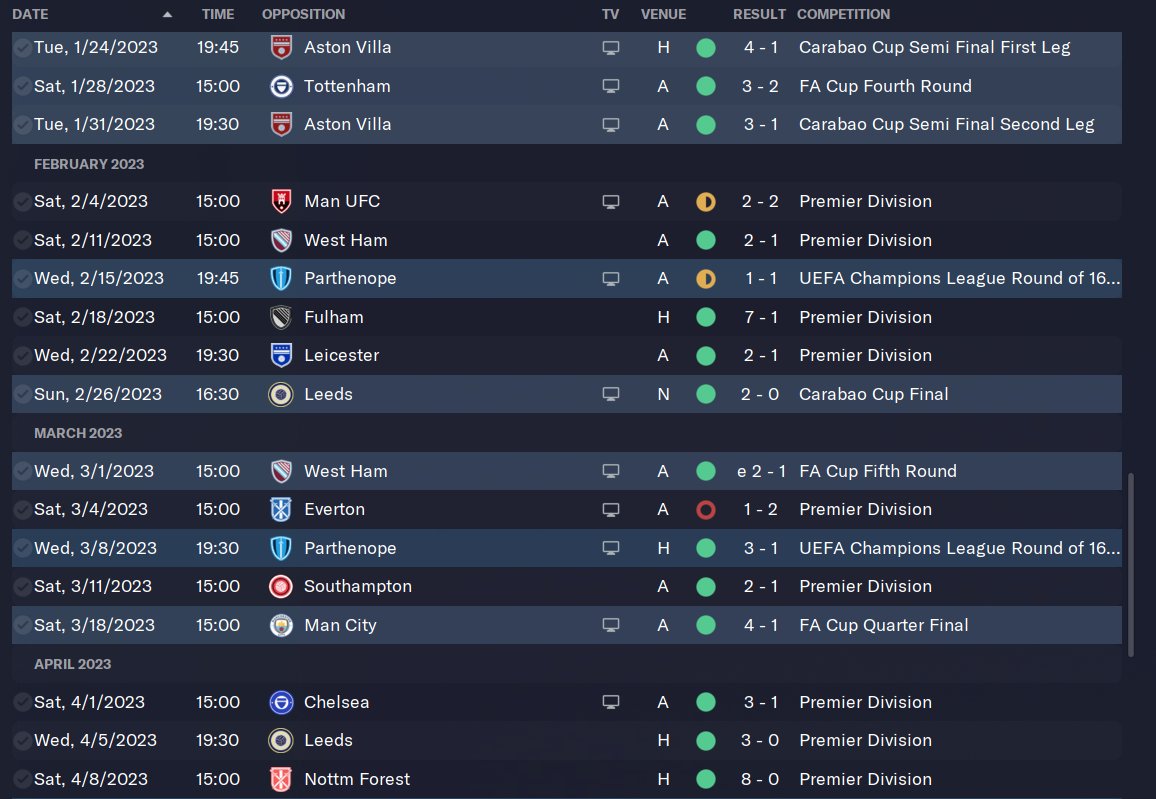Click the red loss indicator for Everton match
The image size is (1156, 799).
706,510
